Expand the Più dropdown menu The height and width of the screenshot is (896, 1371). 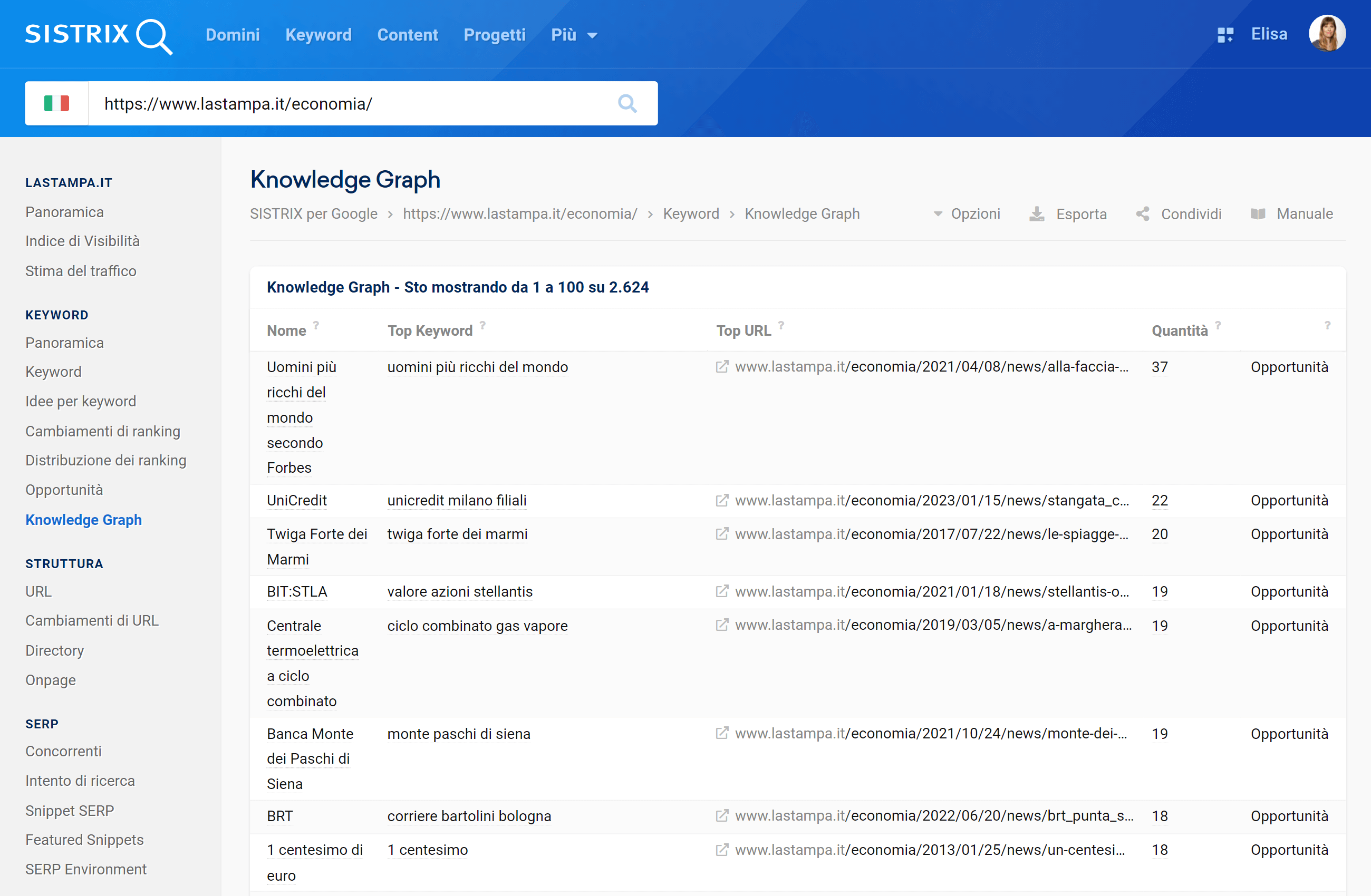(x=575, y=35)
